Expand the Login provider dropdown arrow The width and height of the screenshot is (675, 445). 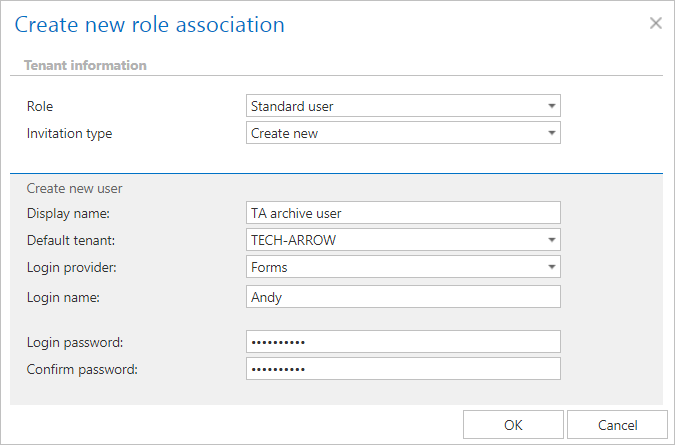coord(551,267)
